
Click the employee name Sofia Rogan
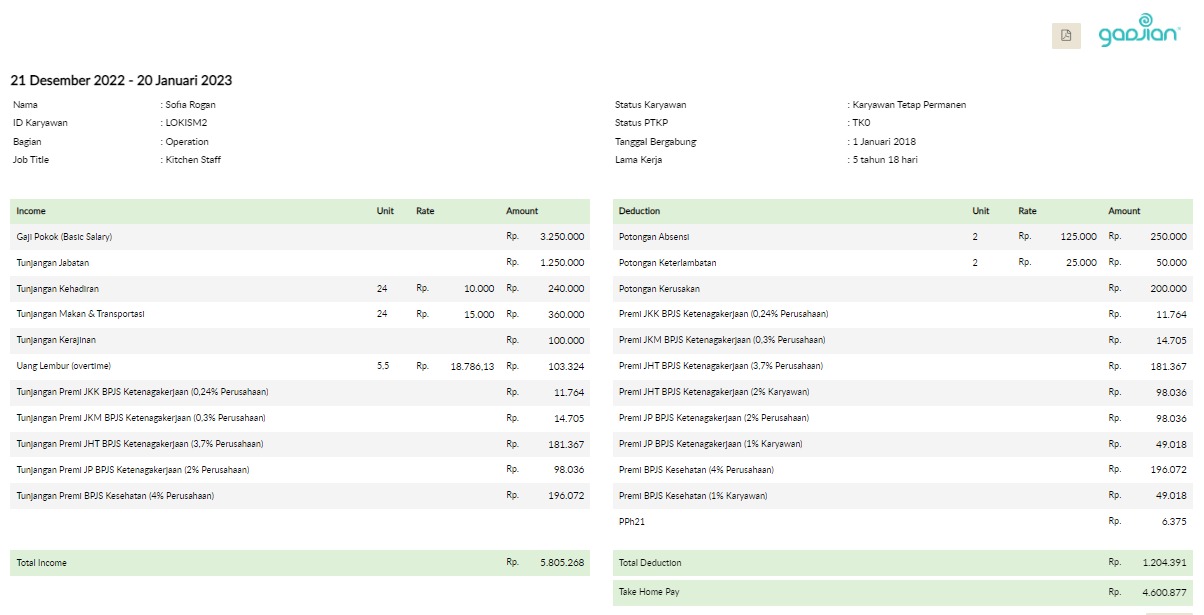pyautogui.click(x=190, y=105)
